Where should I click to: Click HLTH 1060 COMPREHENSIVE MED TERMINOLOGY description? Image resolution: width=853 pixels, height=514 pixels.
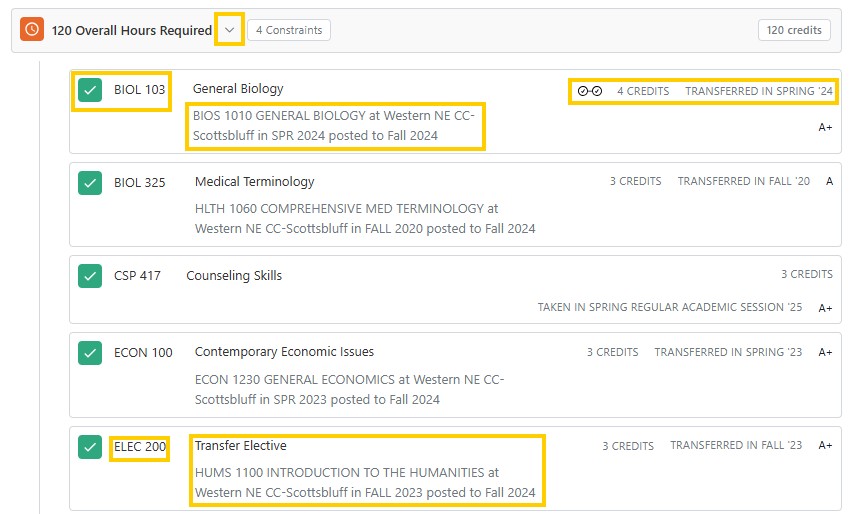[x=365, y=219]
